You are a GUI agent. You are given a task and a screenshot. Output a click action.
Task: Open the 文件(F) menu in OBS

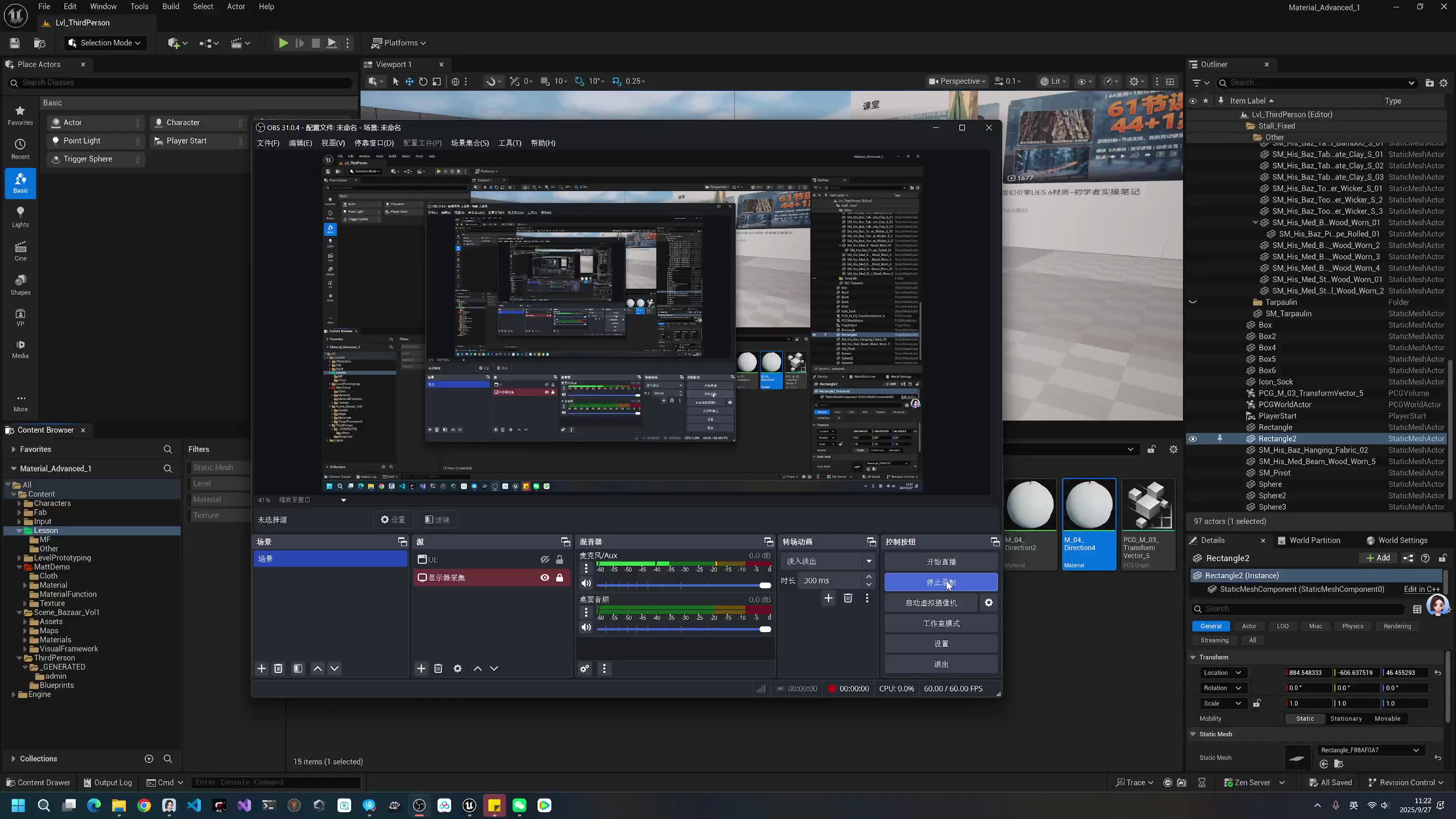pos(268,143)
